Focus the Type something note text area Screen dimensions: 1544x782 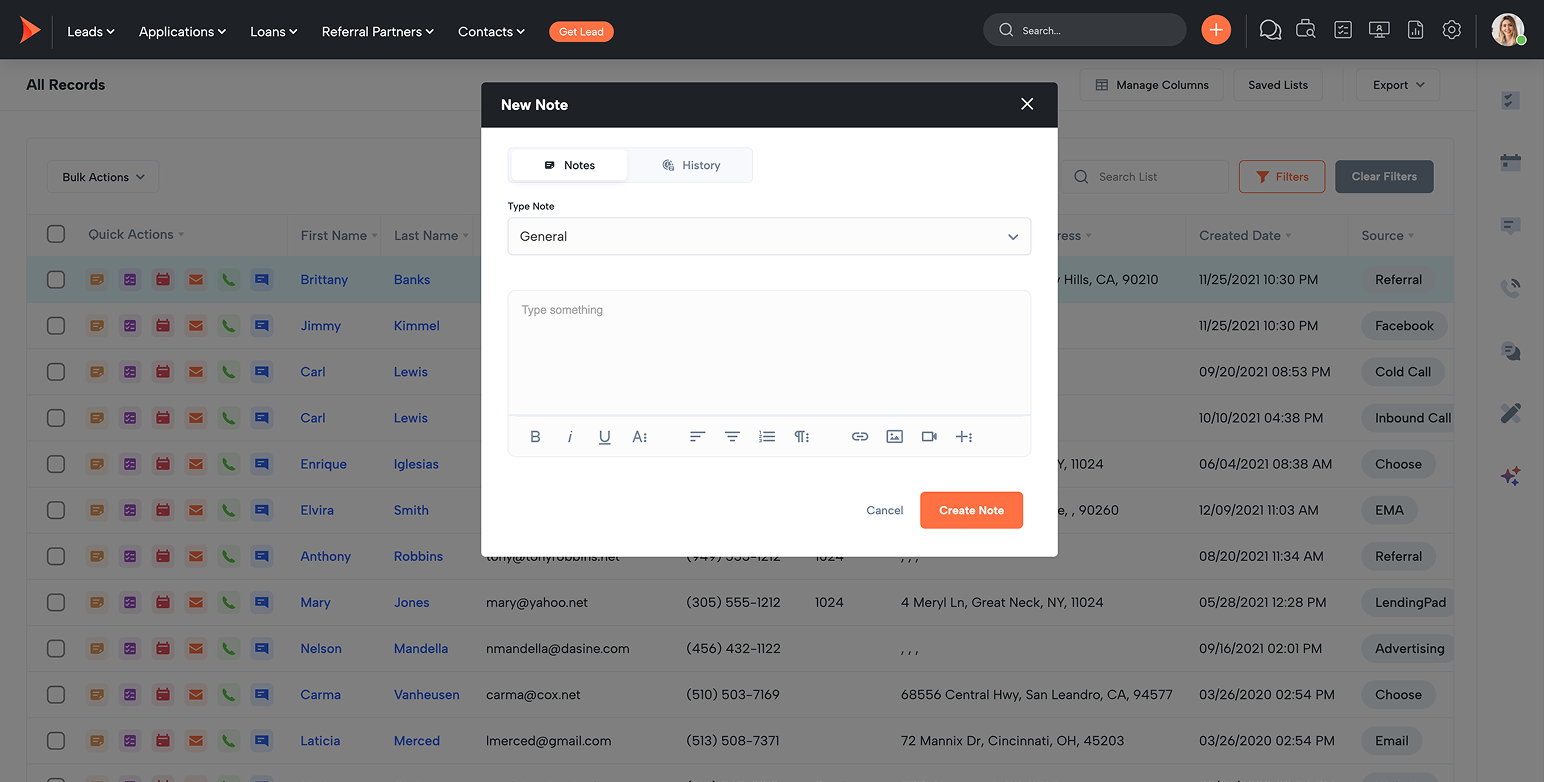(x=769, y=352)
